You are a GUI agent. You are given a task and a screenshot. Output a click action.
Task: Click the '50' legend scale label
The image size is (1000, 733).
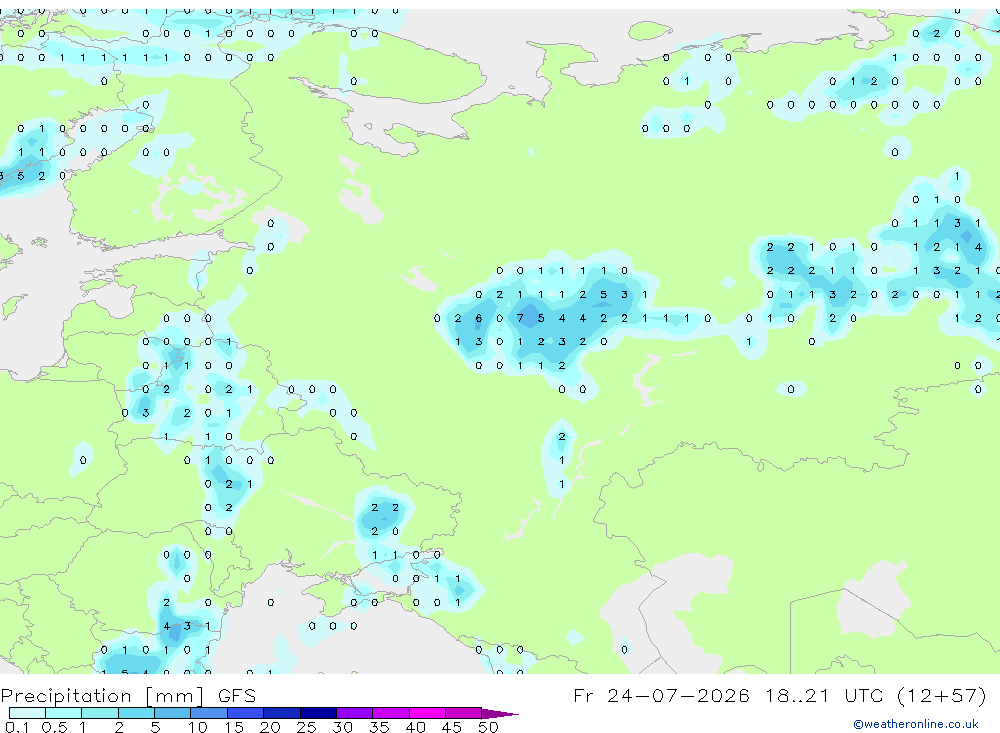[488, 727]
